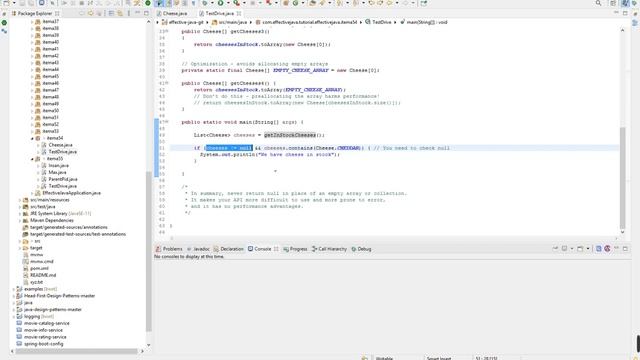Maximize the Package Explorer view
640x360 pixels.
click(x=146, y=13)
